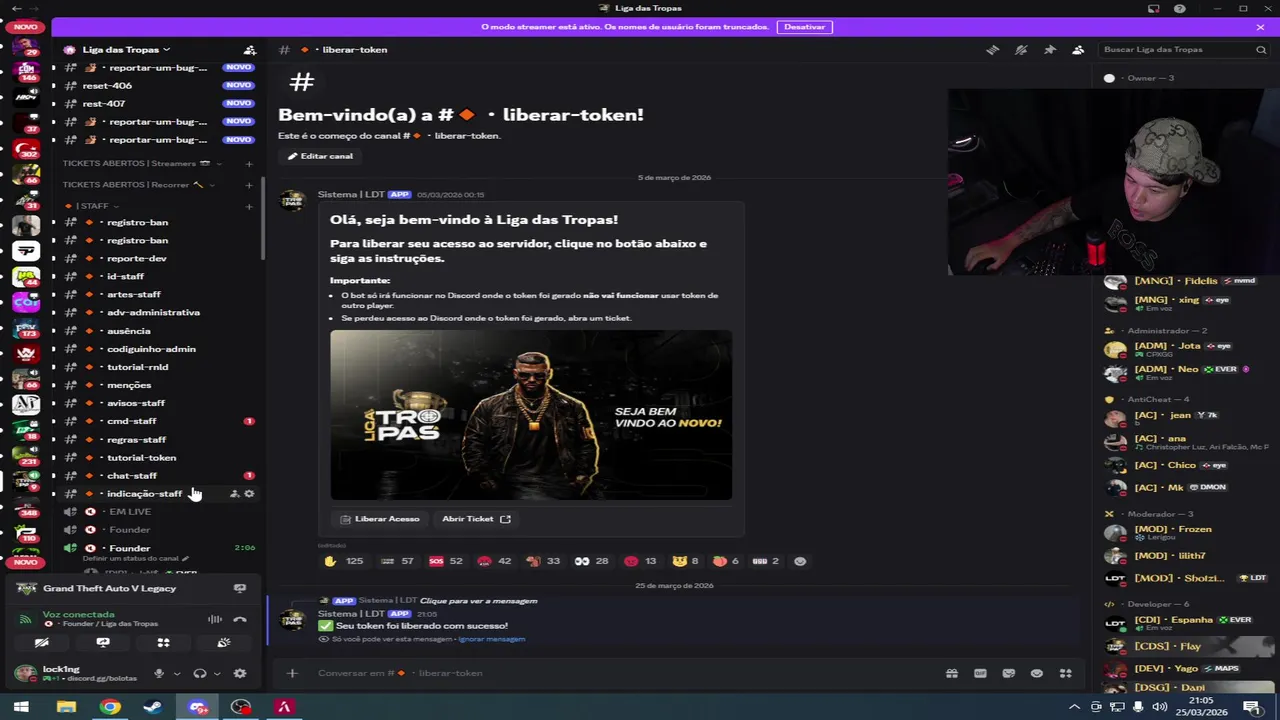The width and height of the screenshot is (1280, 720).
Task: Click Editar canal button
Action: tap(320, 156)
